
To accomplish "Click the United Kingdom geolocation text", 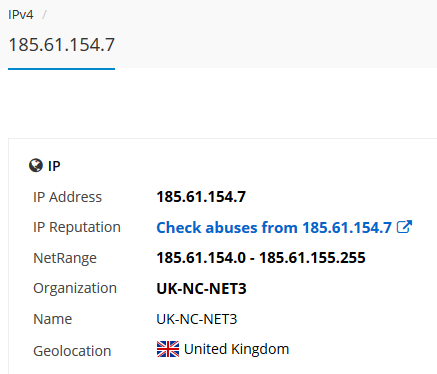I will click(236, 349).
